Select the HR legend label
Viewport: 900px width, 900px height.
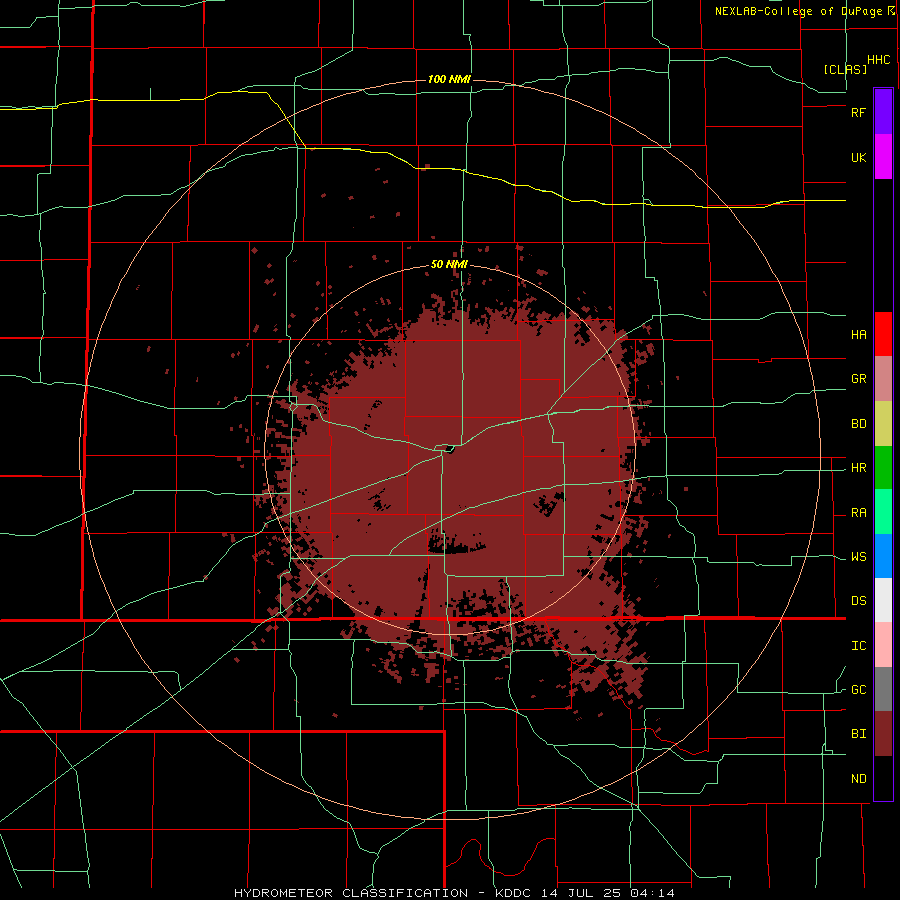(x=858, y=468)
